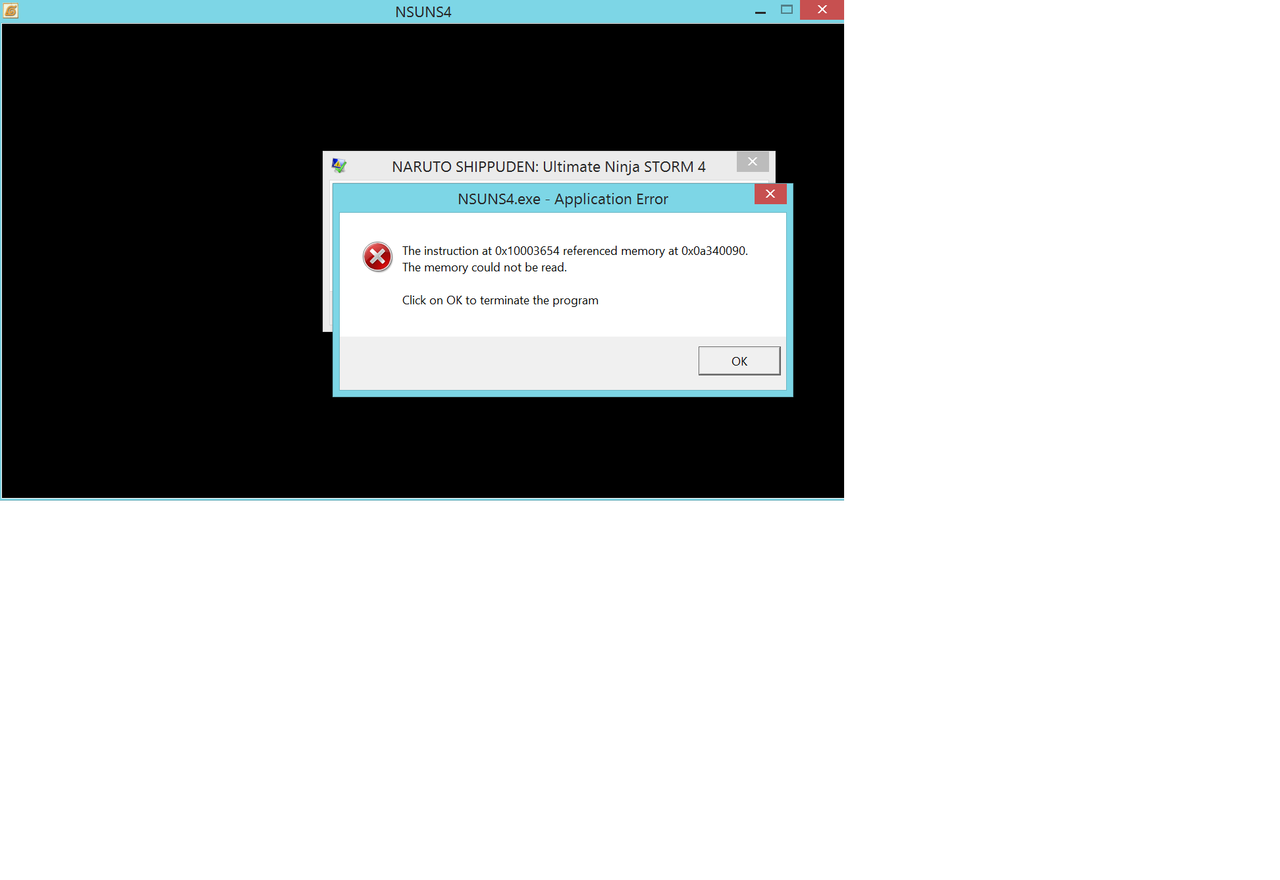1280x880 pixels.
Task: Maximize the NSUNS4 window
Action: pos(787,10)
